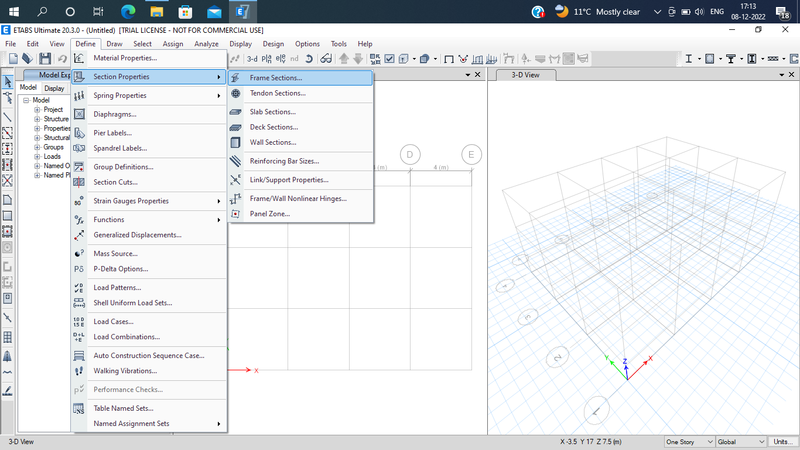The image size is (800, 450).
Task: Open the Named Assignment Sets submenu
Action: point(149,423)
